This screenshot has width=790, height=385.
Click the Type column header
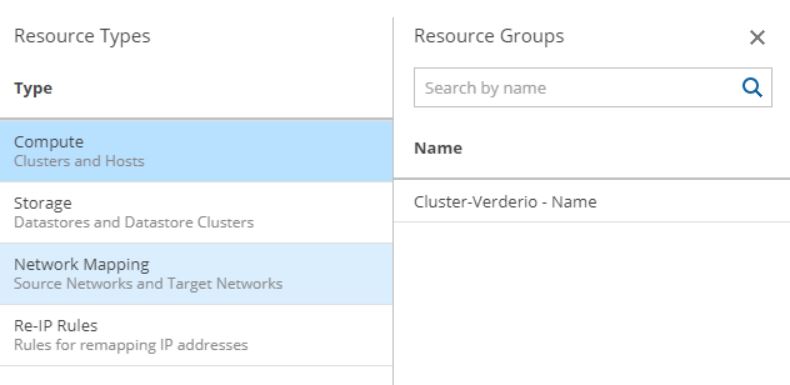coord(33,88)
